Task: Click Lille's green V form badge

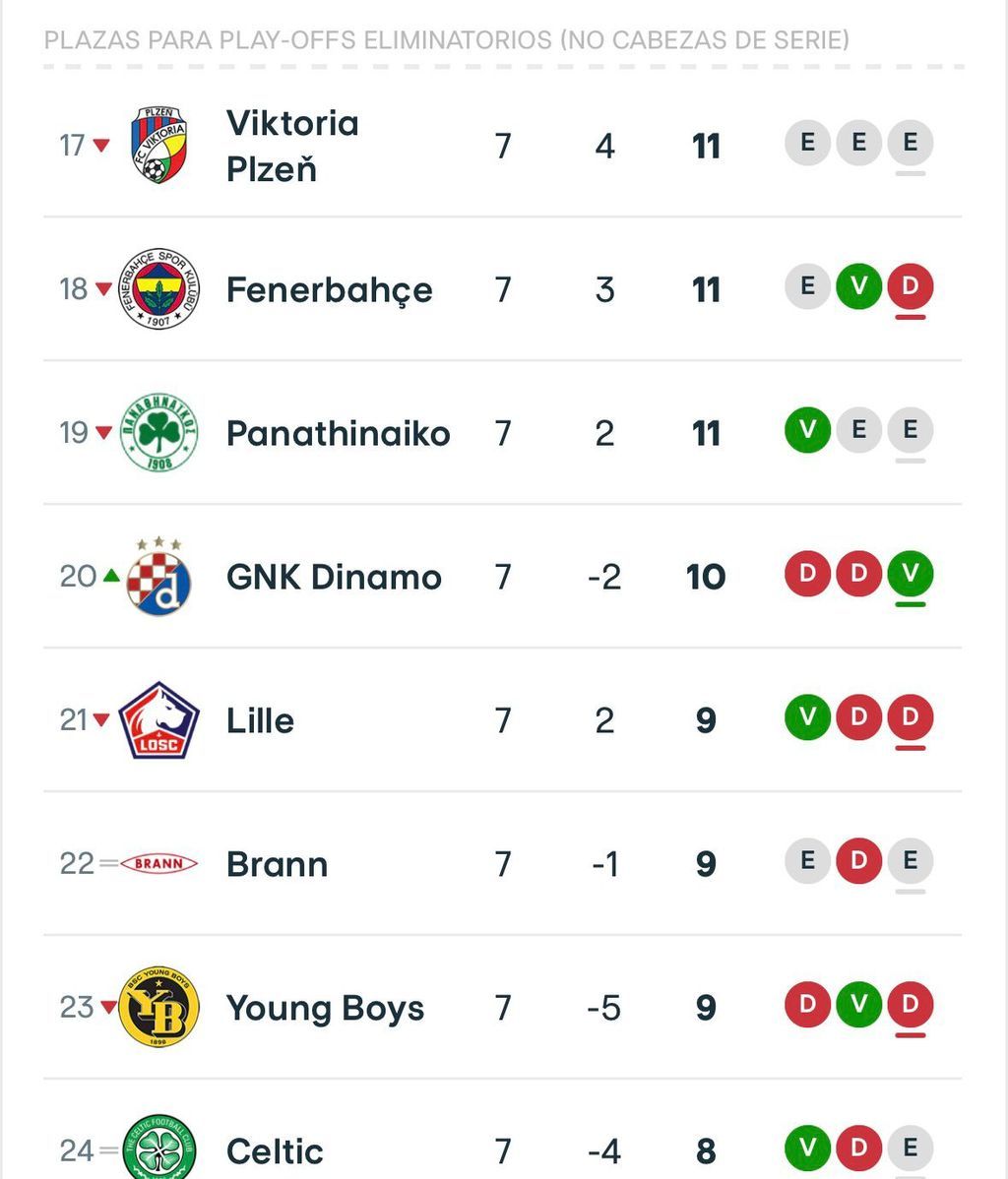Action: pos(807,717)
